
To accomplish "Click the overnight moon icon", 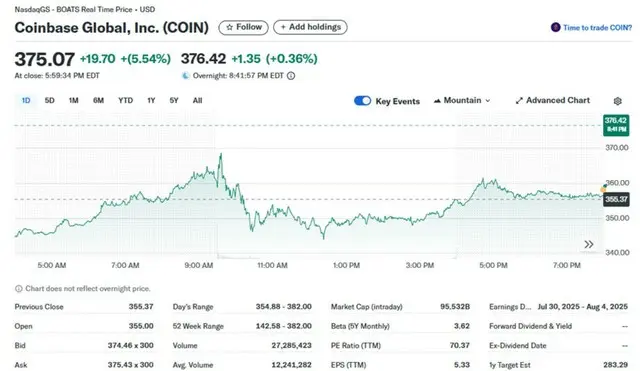I will 185,76.
